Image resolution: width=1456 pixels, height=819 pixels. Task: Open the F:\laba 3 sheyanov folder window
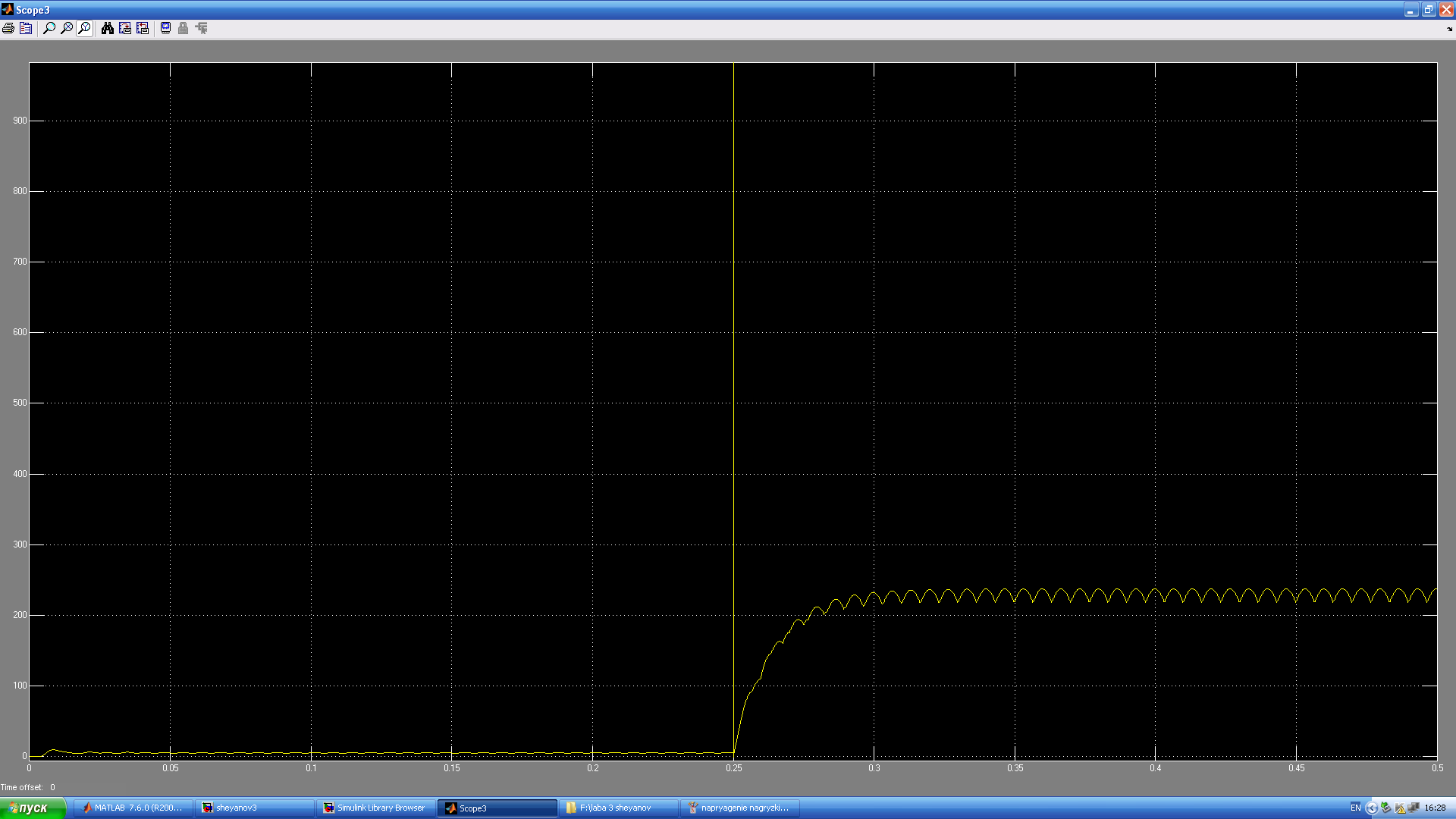[619, 808]
